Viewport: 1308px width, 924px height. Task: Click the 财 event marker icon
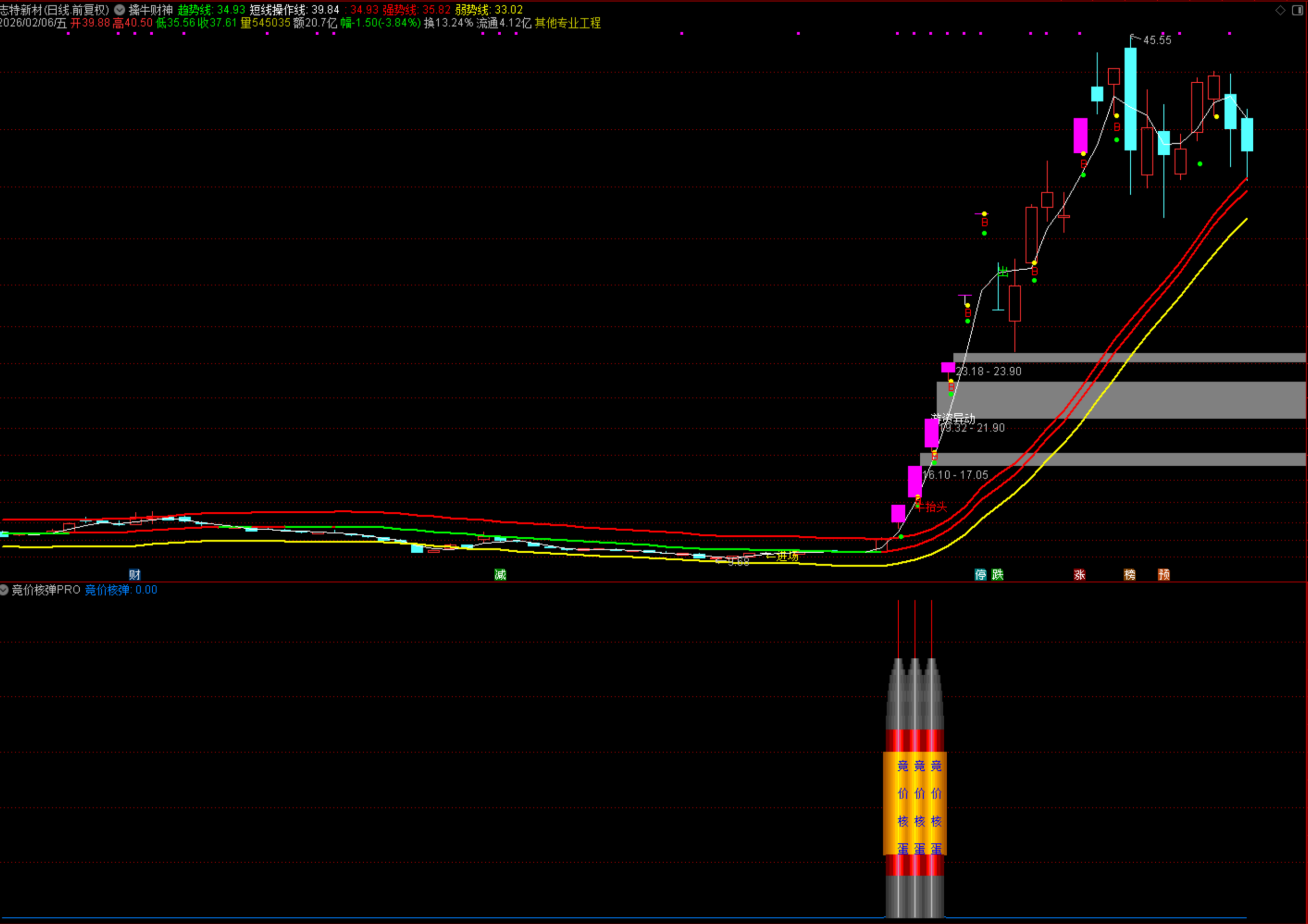[x=134, y=574]
